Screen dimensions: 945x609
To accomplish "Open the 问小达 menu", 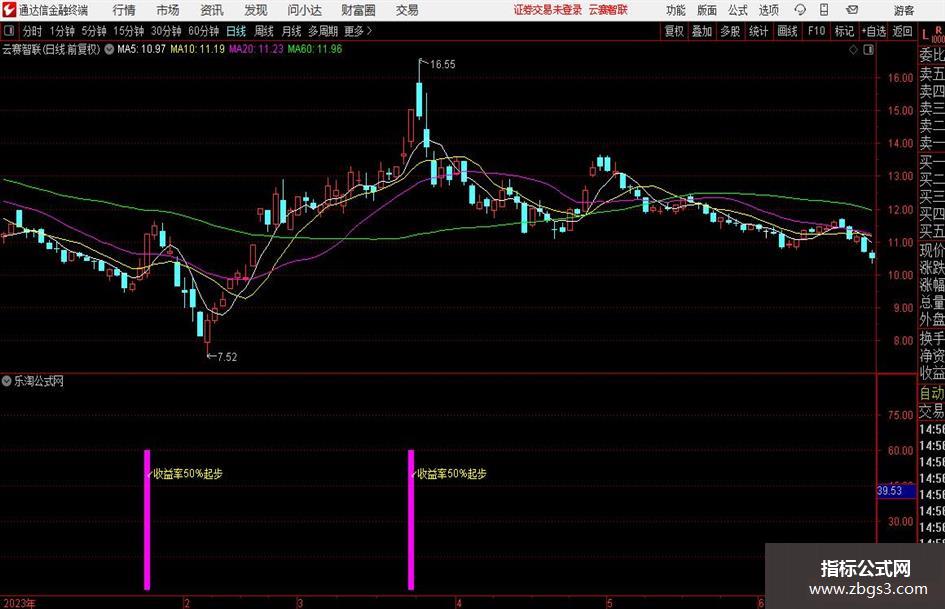I will coord(304,10).
